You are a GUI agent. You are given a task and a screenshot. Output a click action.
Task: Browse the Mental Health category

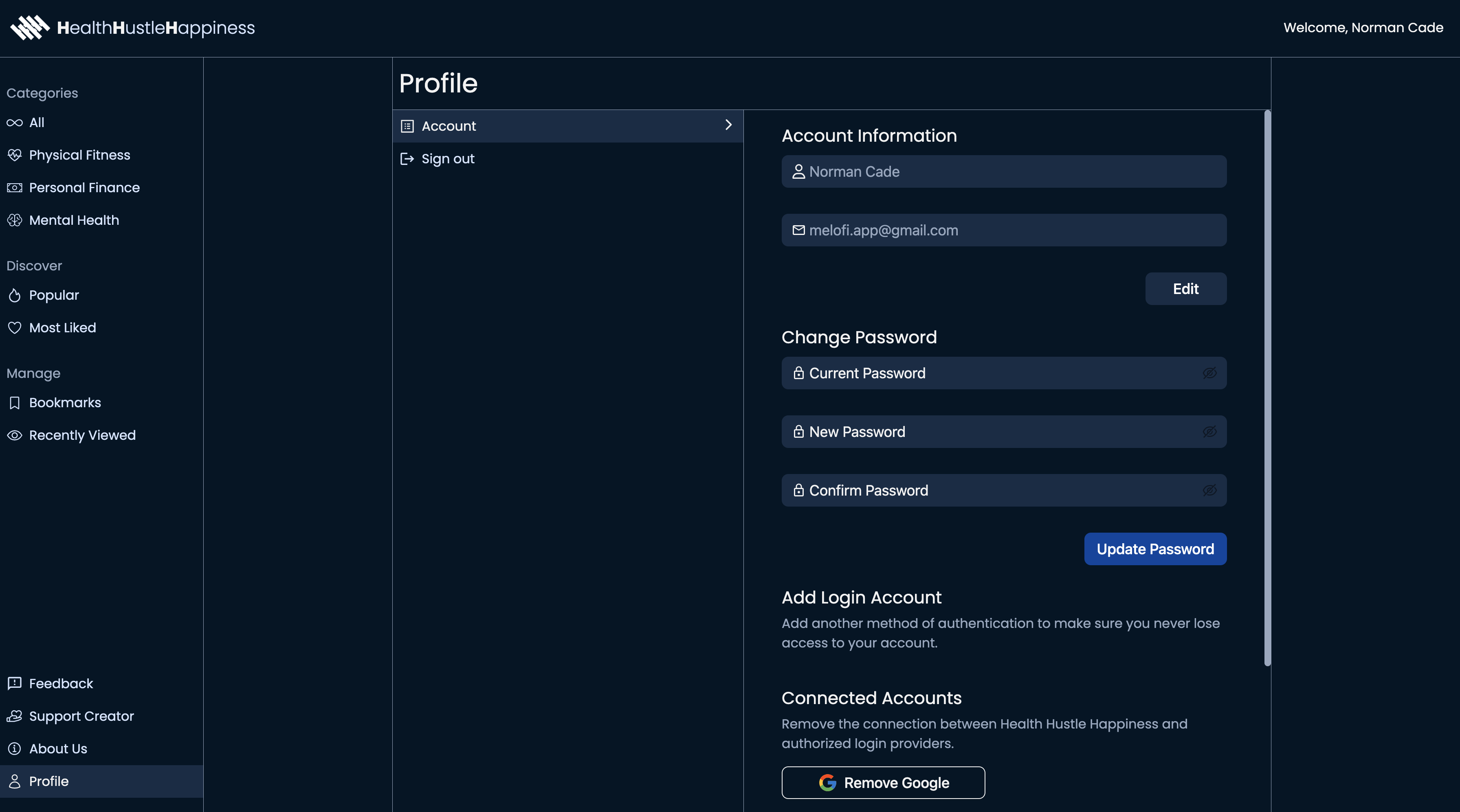tap(101, 220)
